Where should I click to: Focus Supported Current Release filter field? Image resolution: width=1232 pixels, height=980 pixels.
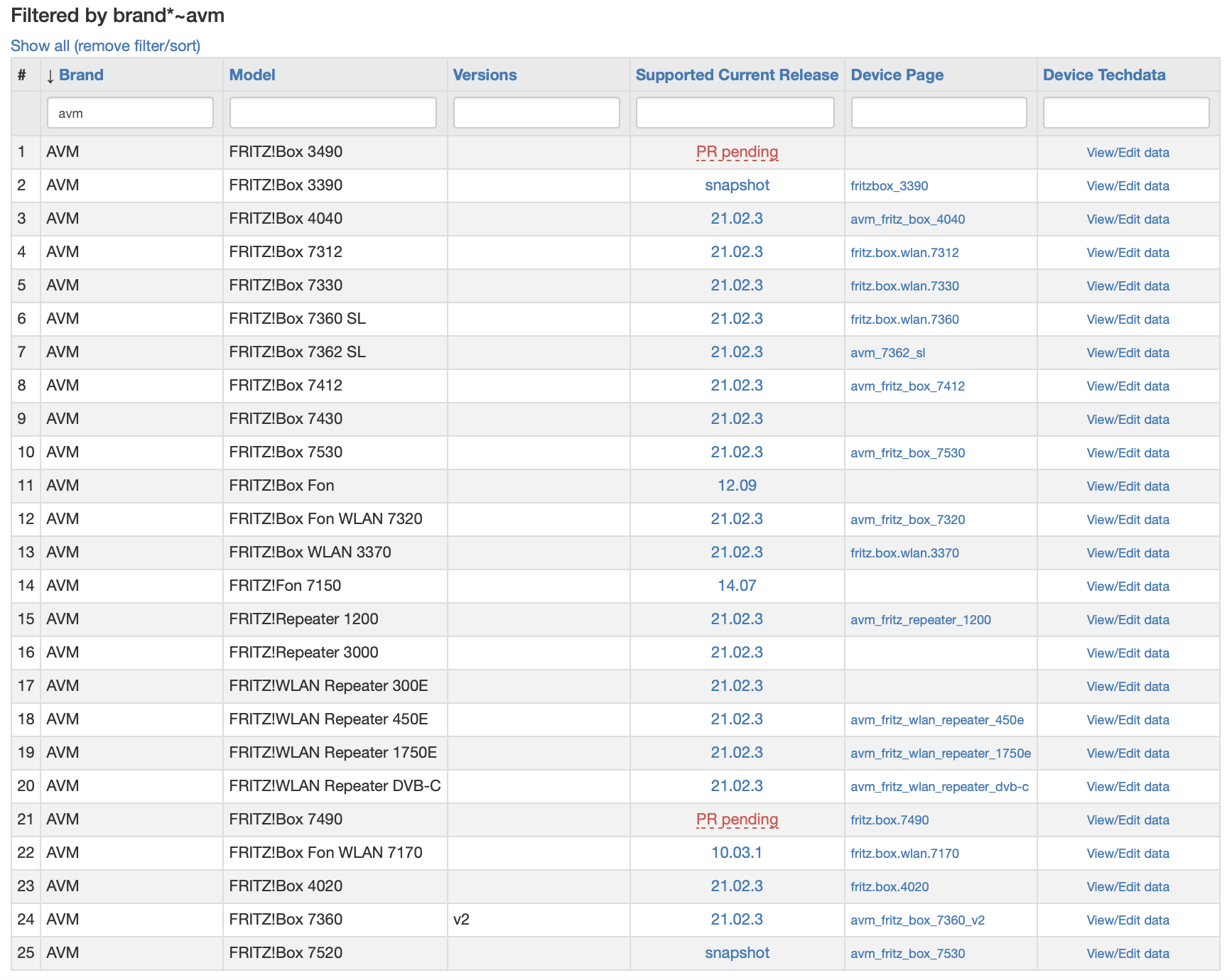coord(735,113)
